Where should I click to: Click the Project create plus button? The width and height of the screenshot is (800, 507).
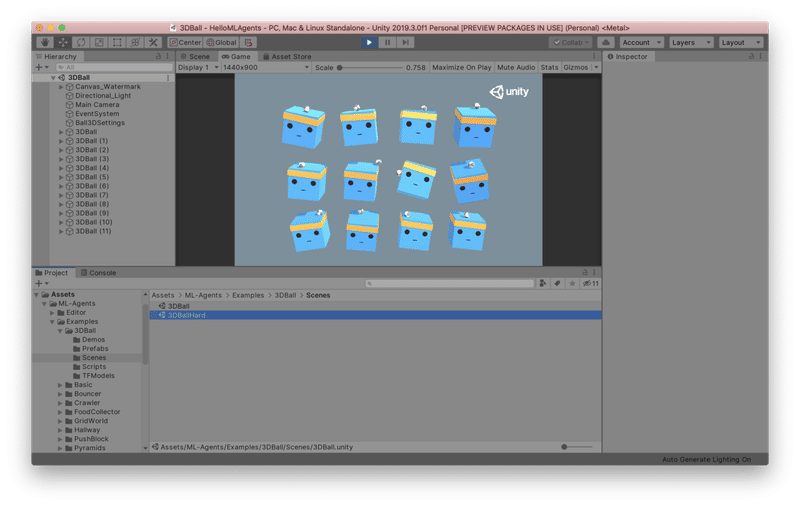coord(41,284)
